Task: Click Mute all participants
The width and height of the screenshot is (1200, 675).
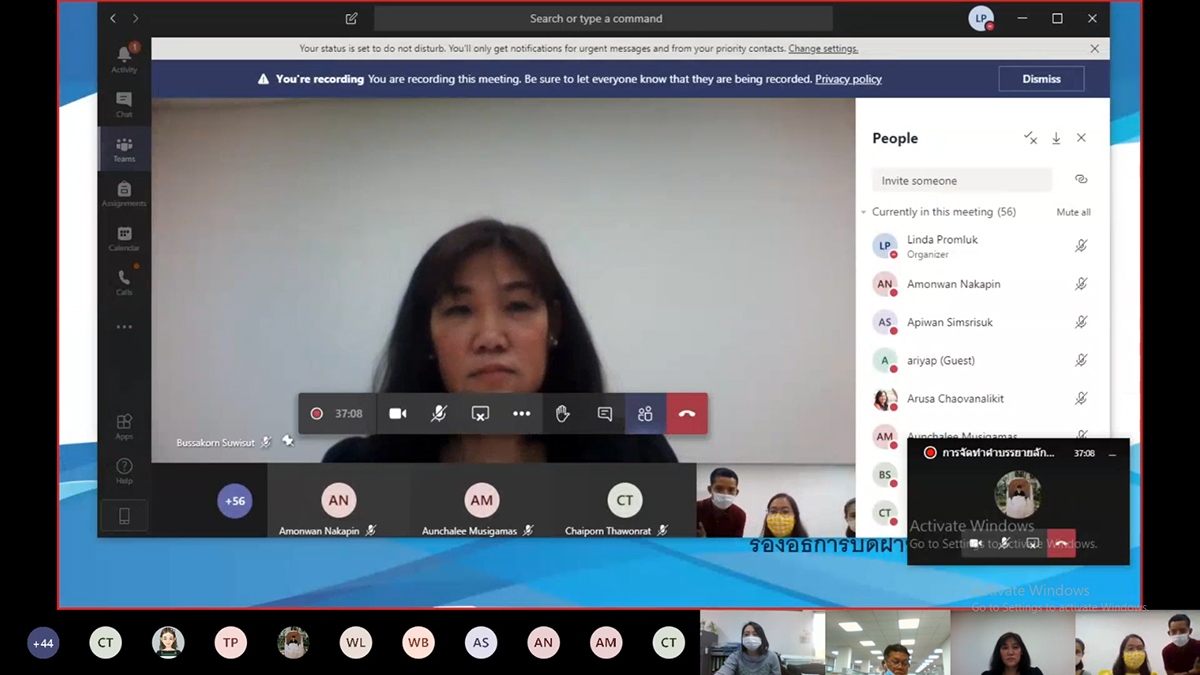Action: tap(1073, 212)
